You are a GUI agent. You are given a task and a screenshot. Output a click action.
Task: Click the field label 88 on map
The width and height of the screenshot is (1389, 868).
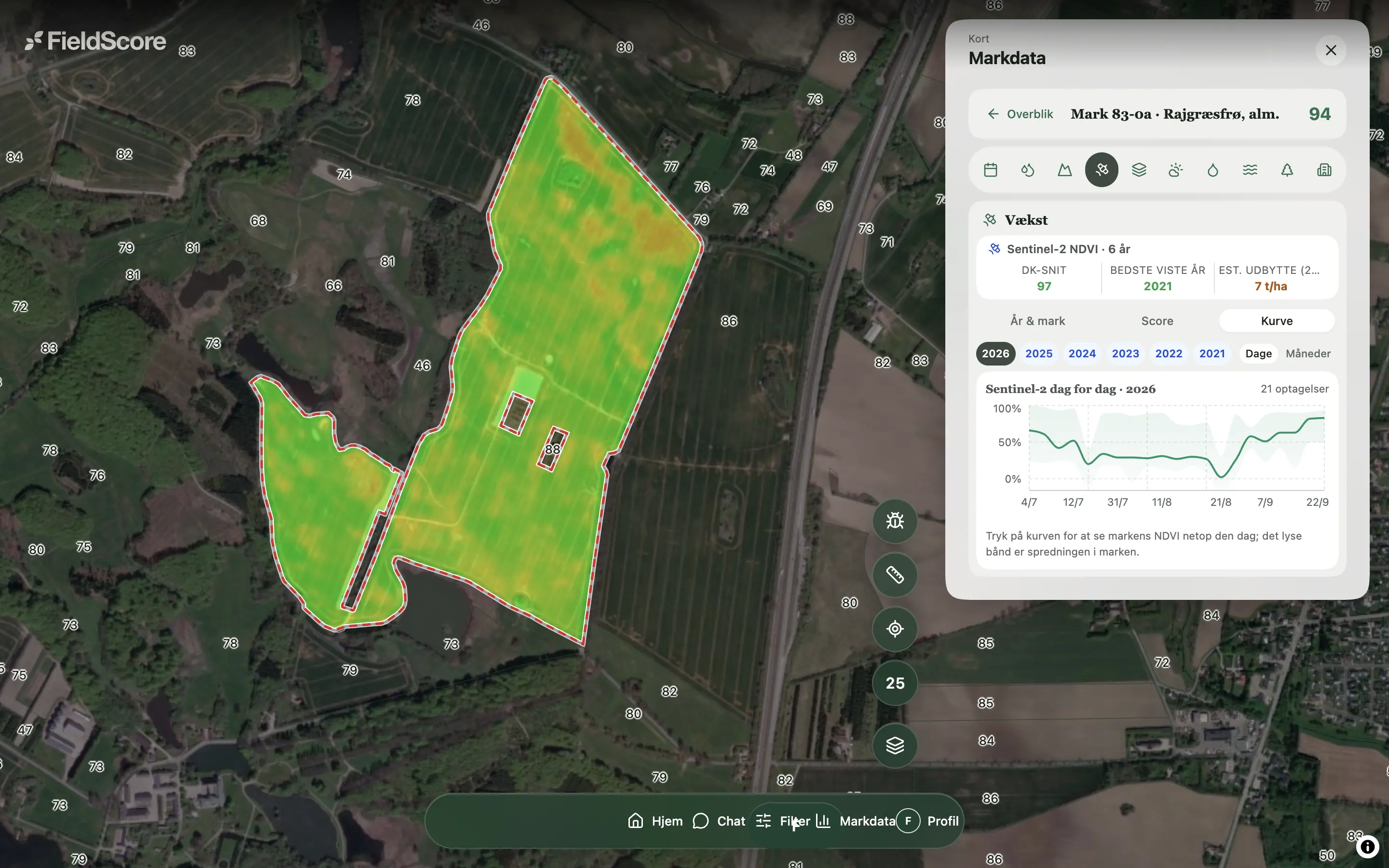(553, 449)
